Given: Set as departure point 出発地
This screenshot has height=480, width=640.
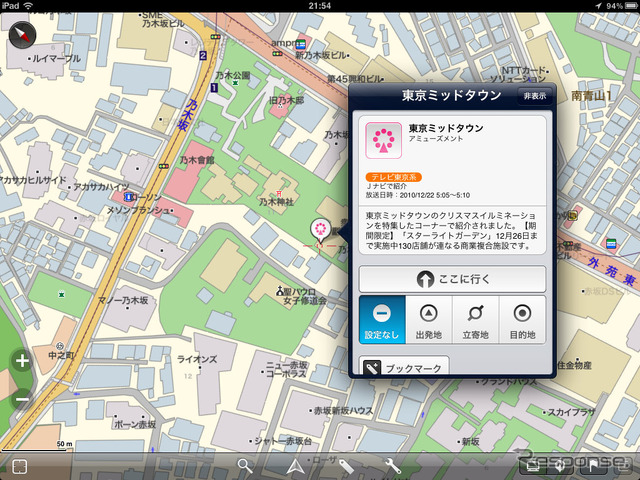Looking at the screenshot, I should [429, 320].
